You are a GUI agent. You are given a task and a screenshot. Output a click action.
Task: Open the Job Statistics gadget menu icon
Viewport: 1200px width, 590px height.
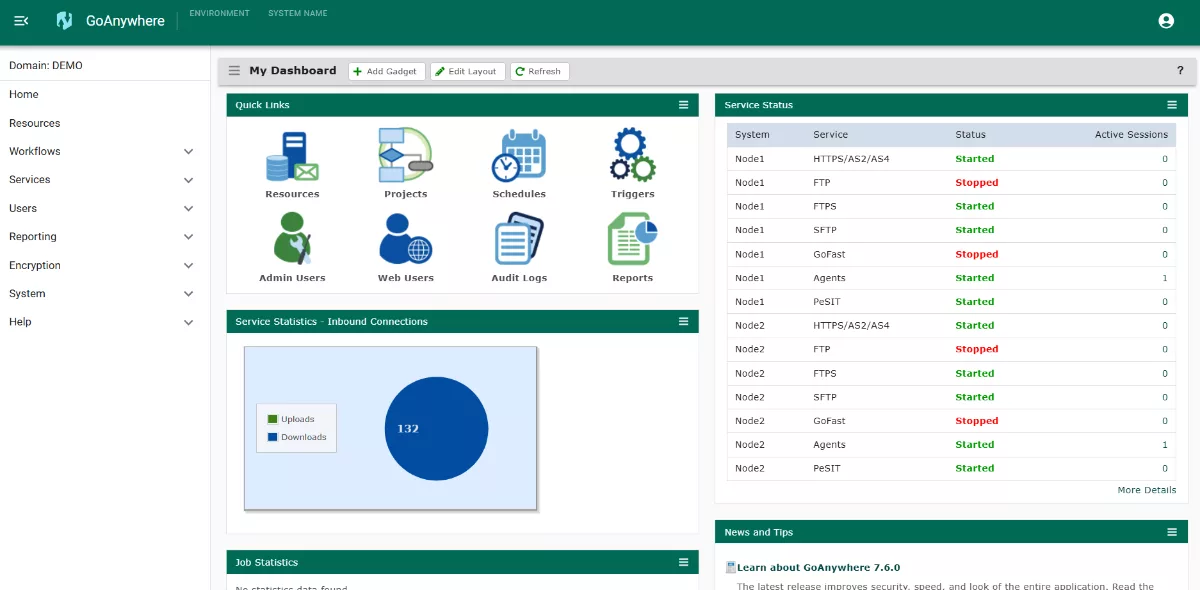coord(684,562)
